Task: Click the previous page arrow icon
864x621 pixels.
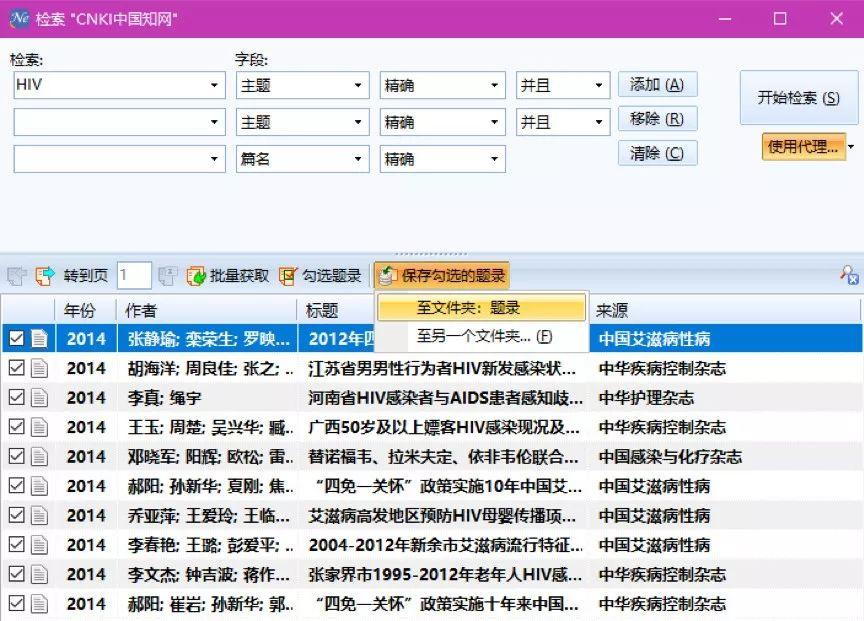Action: coord(17,276)
